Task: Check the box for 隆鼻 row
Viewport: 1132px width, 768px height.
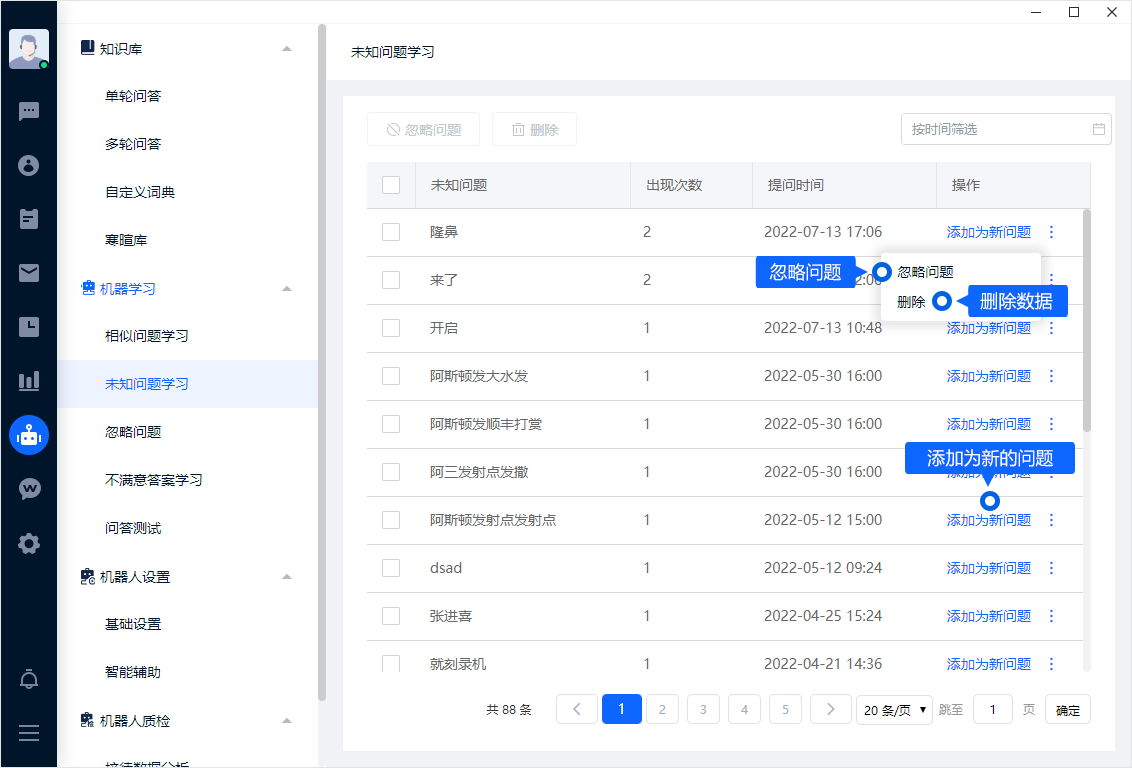Action: click(391, 232)
